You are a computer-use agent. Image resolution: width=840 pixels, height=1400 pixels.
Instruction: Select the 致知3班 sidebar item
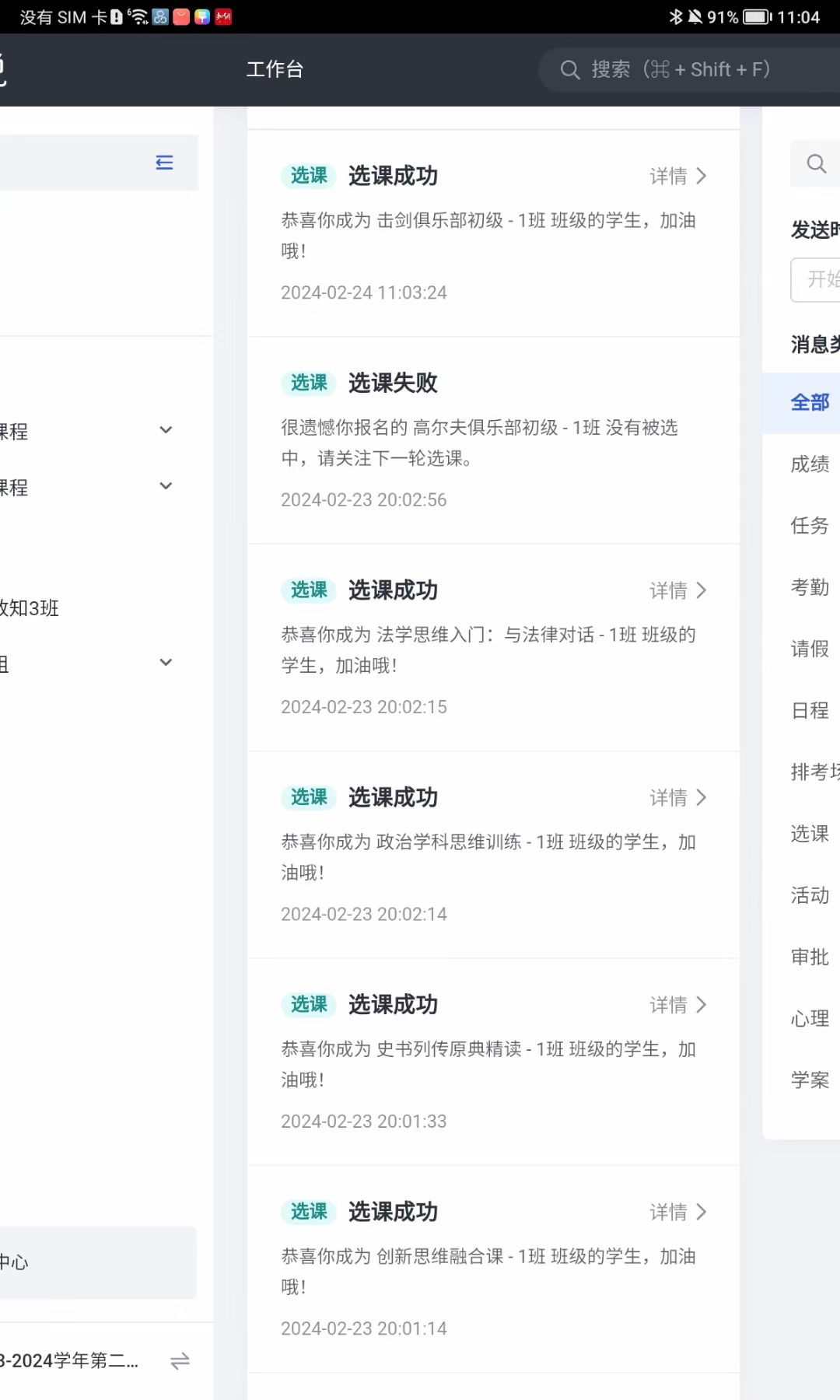30,608
